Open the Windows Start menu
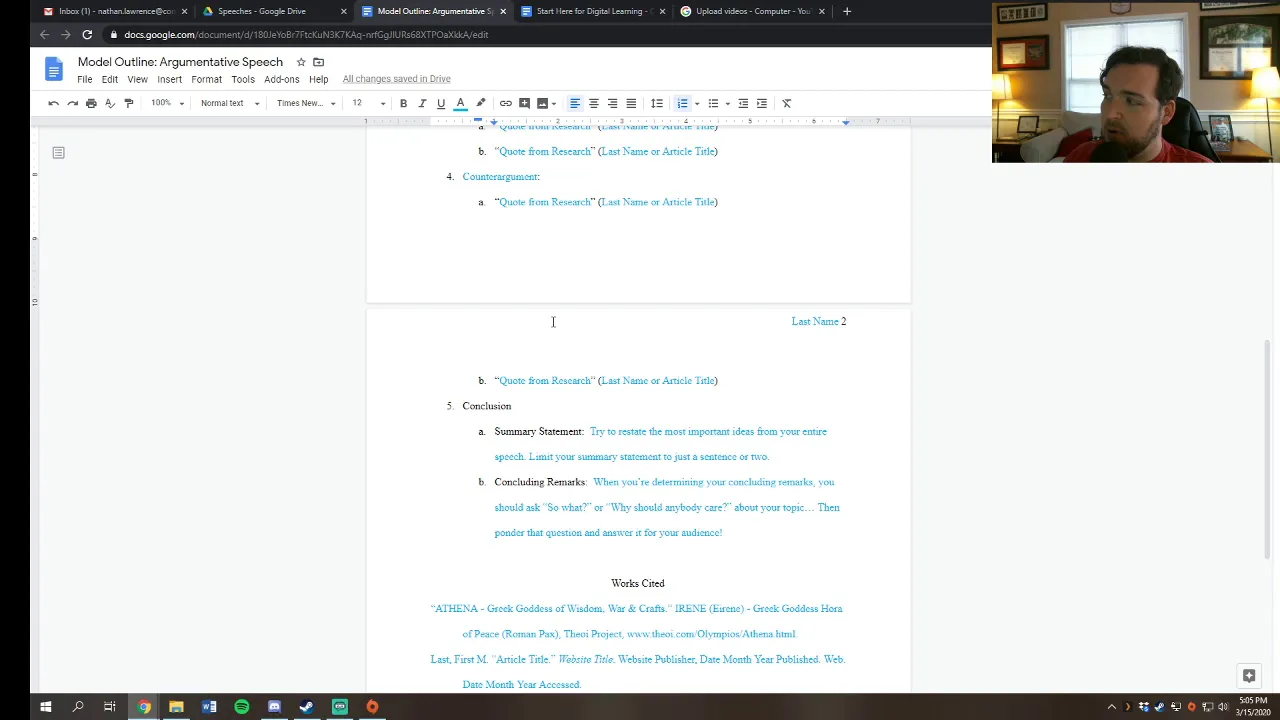 [45, 707]
